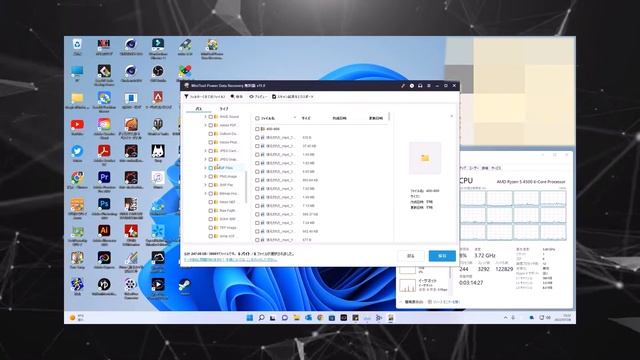Sort file list by 作成日時 column

339,118
